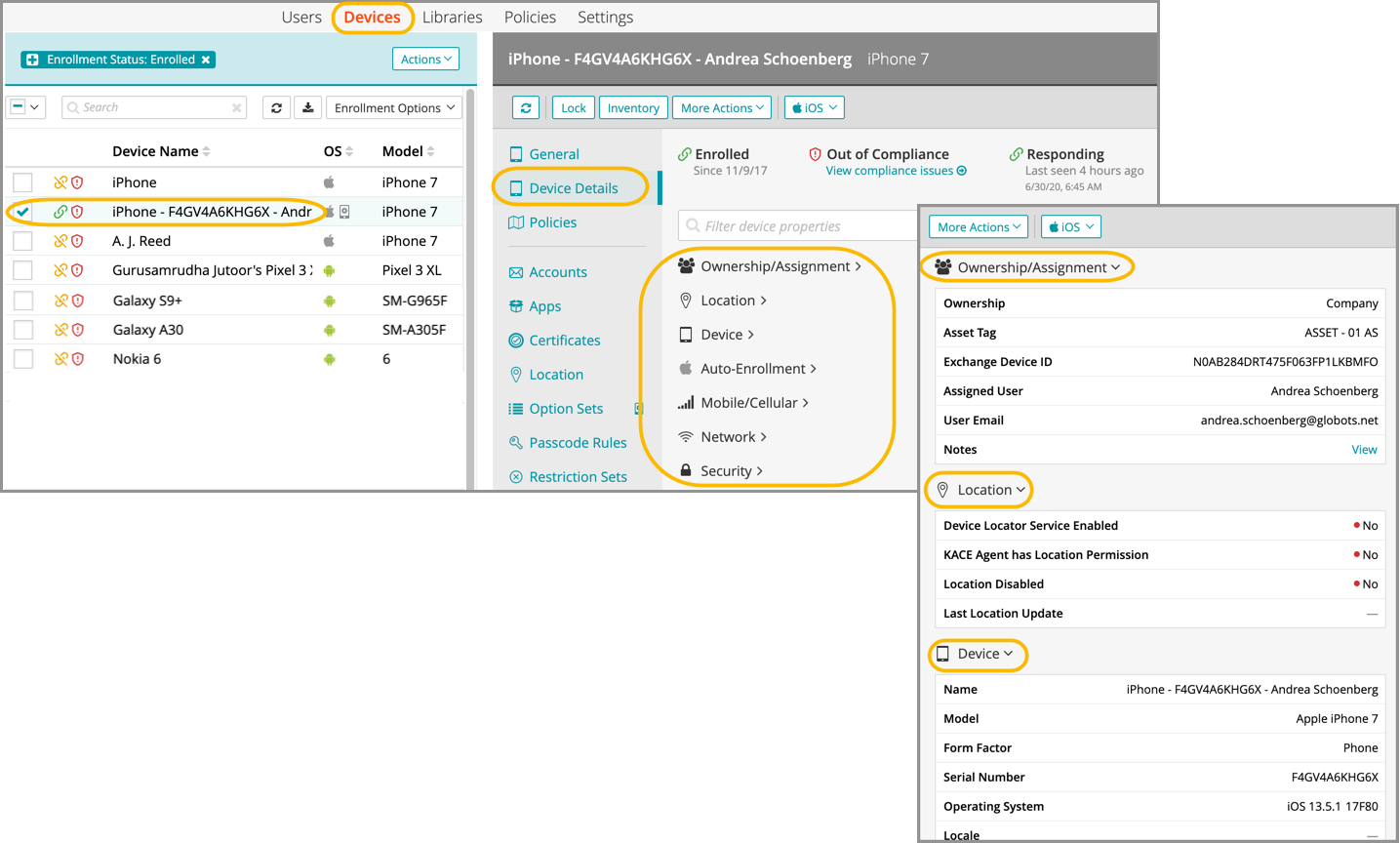Clear the device search field with X icon
Image resolution: width=1400 pixels, height=843 pixels.
pos(236,108)
